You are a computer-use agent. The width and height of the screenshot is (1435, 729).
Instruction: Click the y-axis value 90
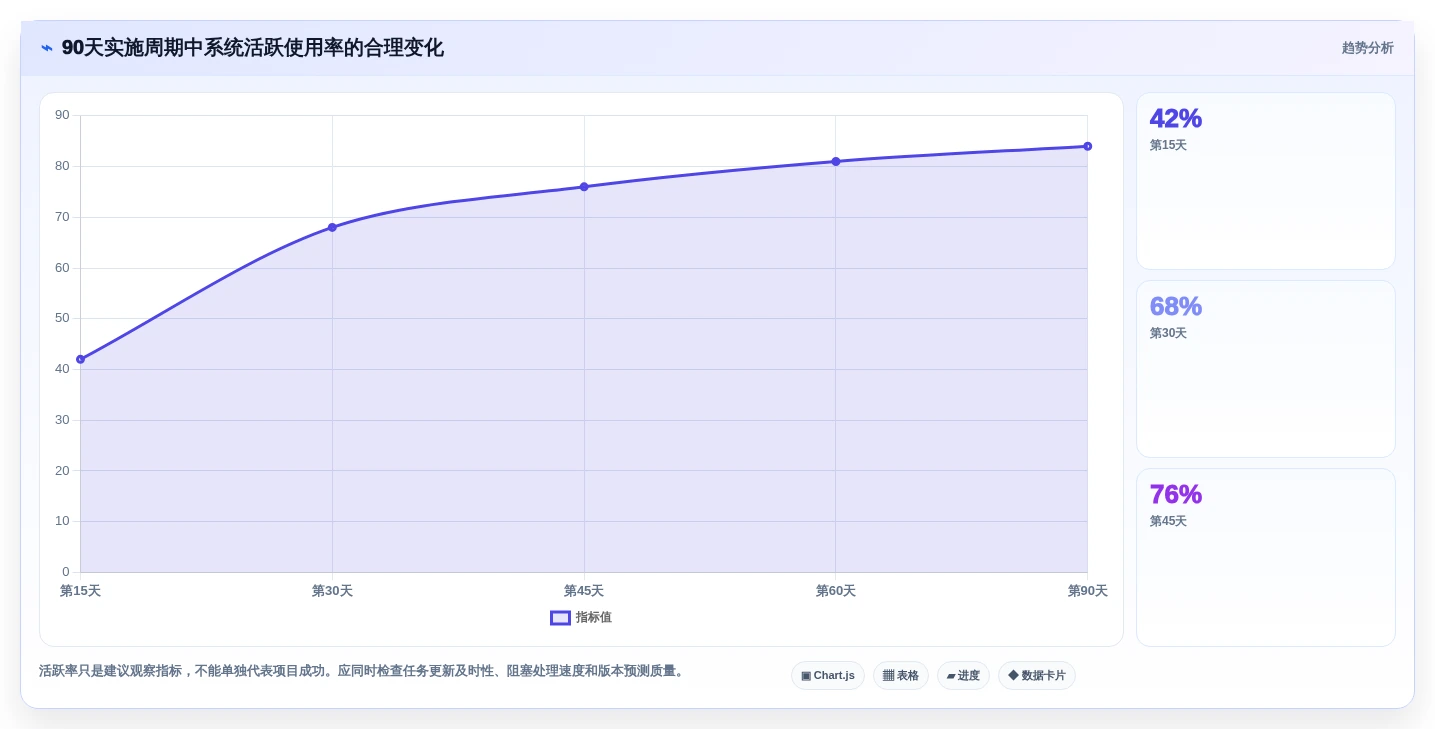click(62, 115)
